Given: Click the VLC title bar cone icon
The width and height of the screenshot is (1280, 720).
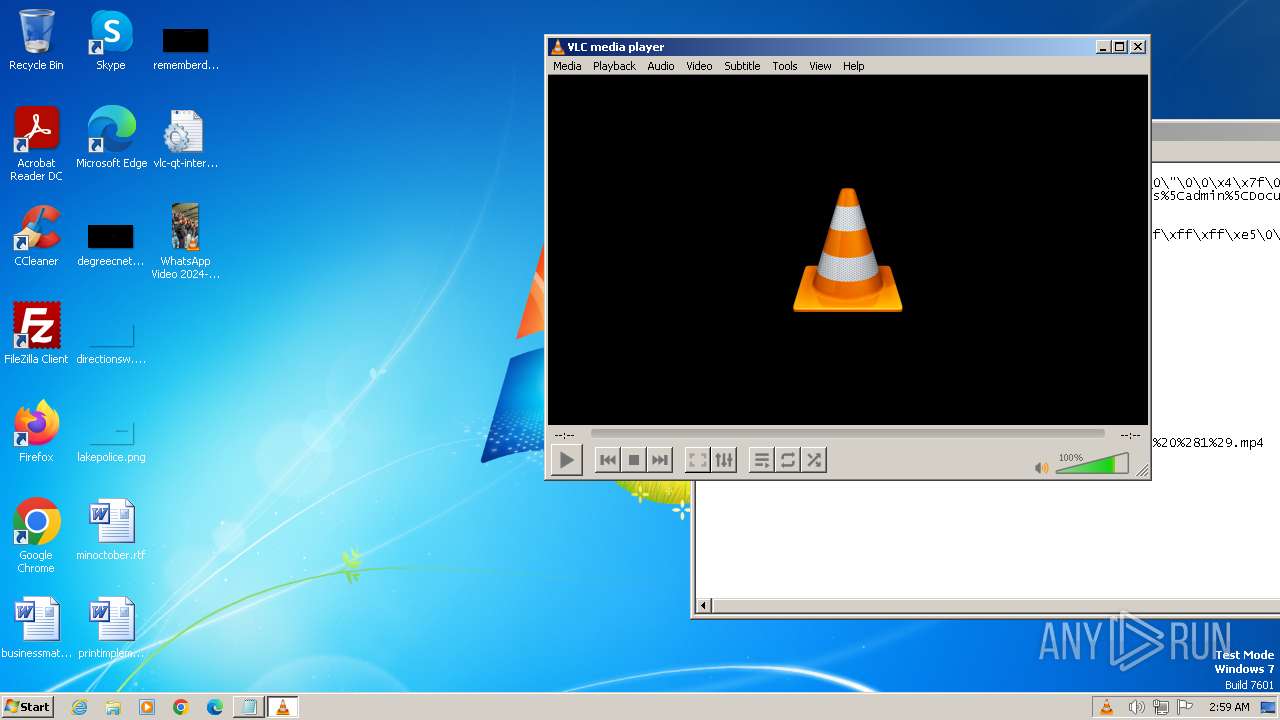Looking at the screenshot, I should click(558, 47).
